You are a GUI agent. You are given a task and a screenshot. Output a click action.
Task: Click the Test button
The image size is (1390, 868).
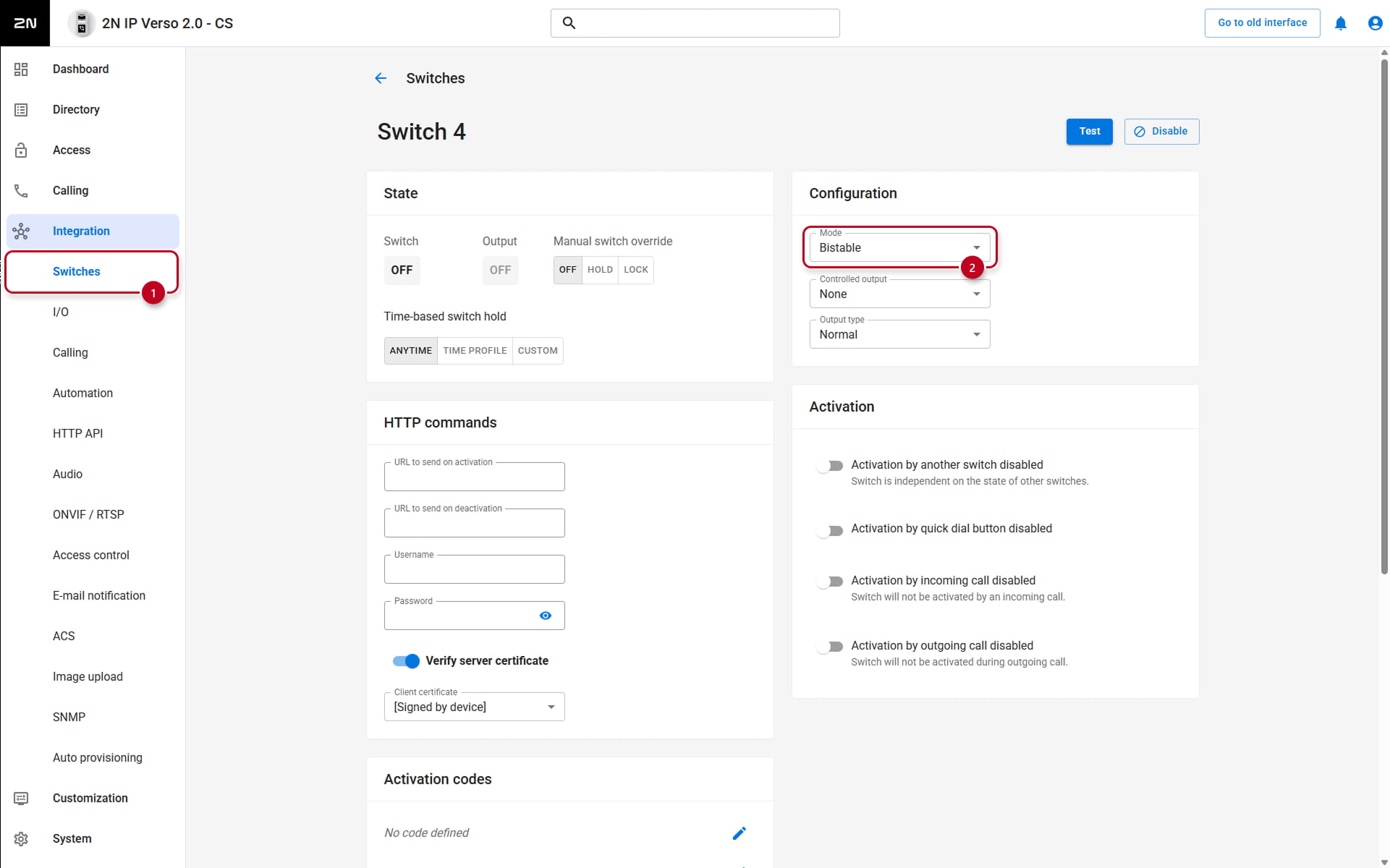pos(1089,131)
